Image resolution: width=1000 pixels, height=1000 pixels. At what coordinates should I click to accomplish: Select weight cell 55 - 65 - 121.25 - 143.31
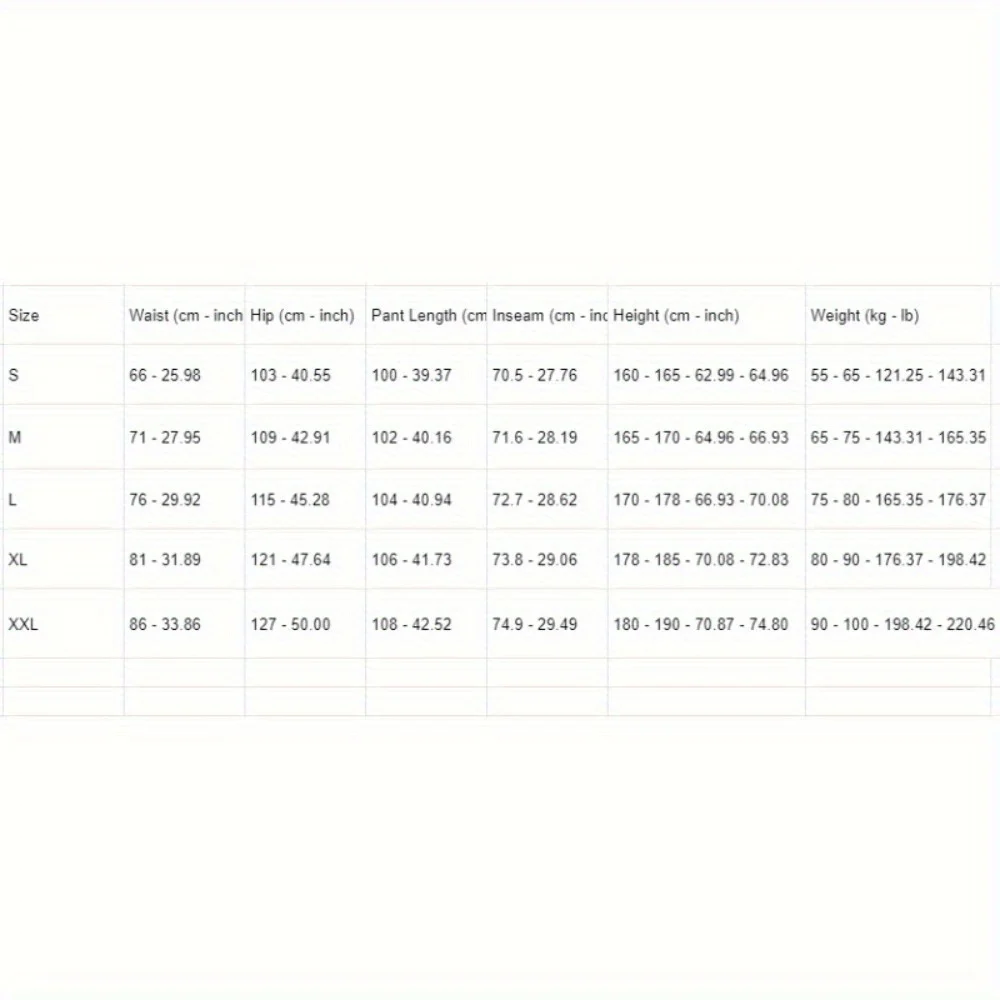tap(898, 375)
